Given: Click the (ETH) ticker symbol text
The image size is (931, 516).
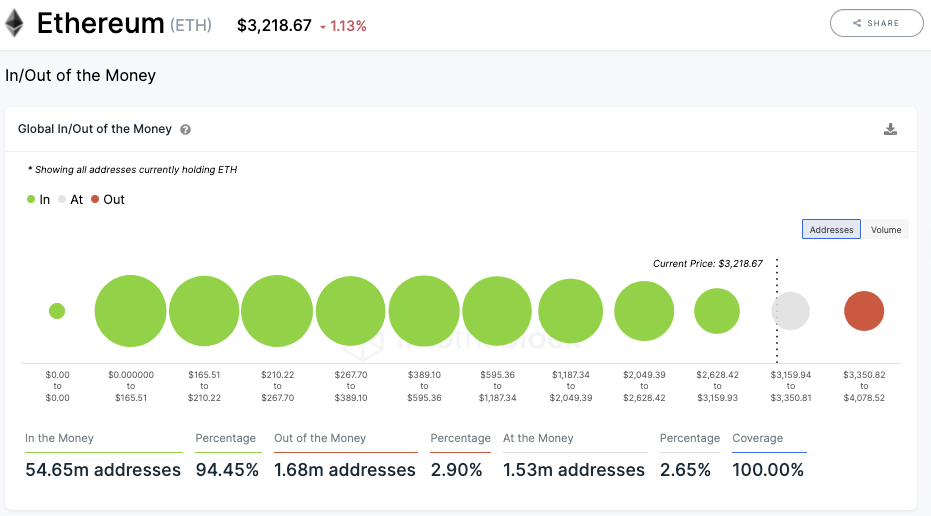Looking at the screenshot, I should coord(191,26).
